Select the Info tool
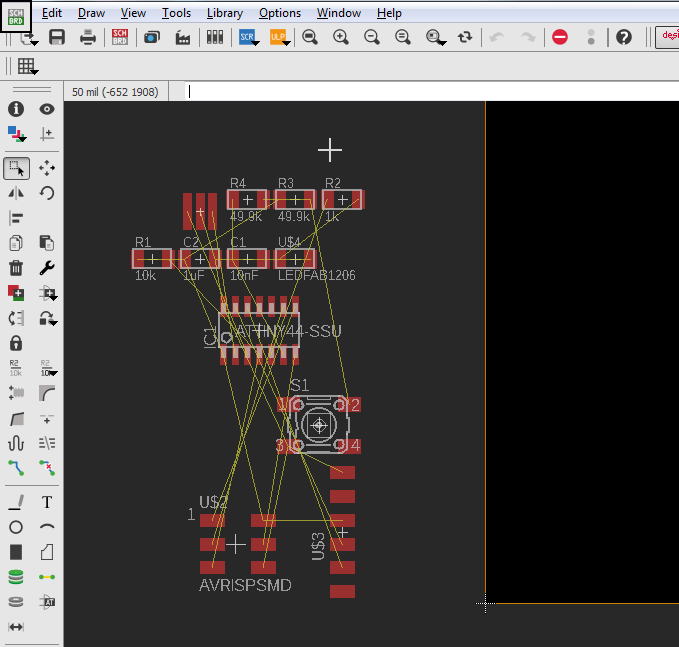 [16, 109]
